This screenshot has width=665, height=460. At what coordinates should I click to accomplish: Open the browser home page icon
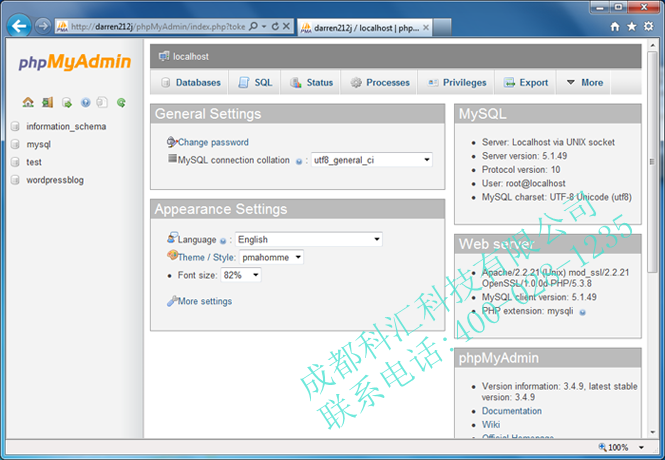(615, 27)
